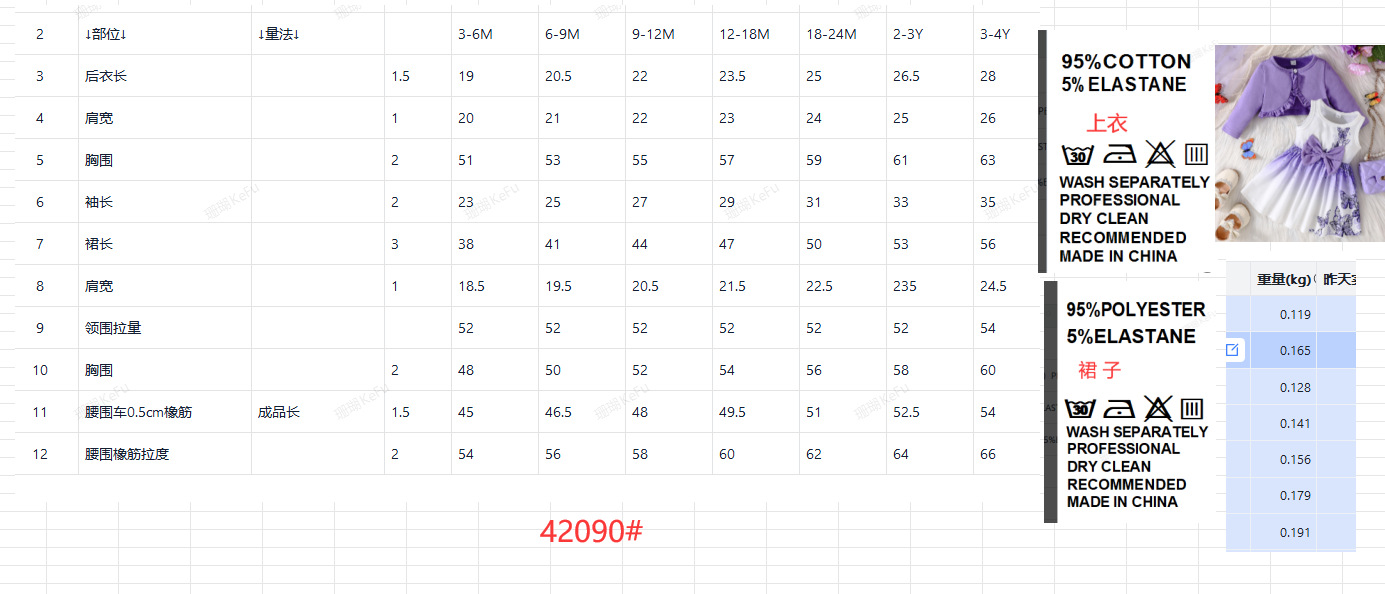Click the 重量(kg) column header
Image resolution: width=1385 pixels, height=594 pixels.
1284,281
